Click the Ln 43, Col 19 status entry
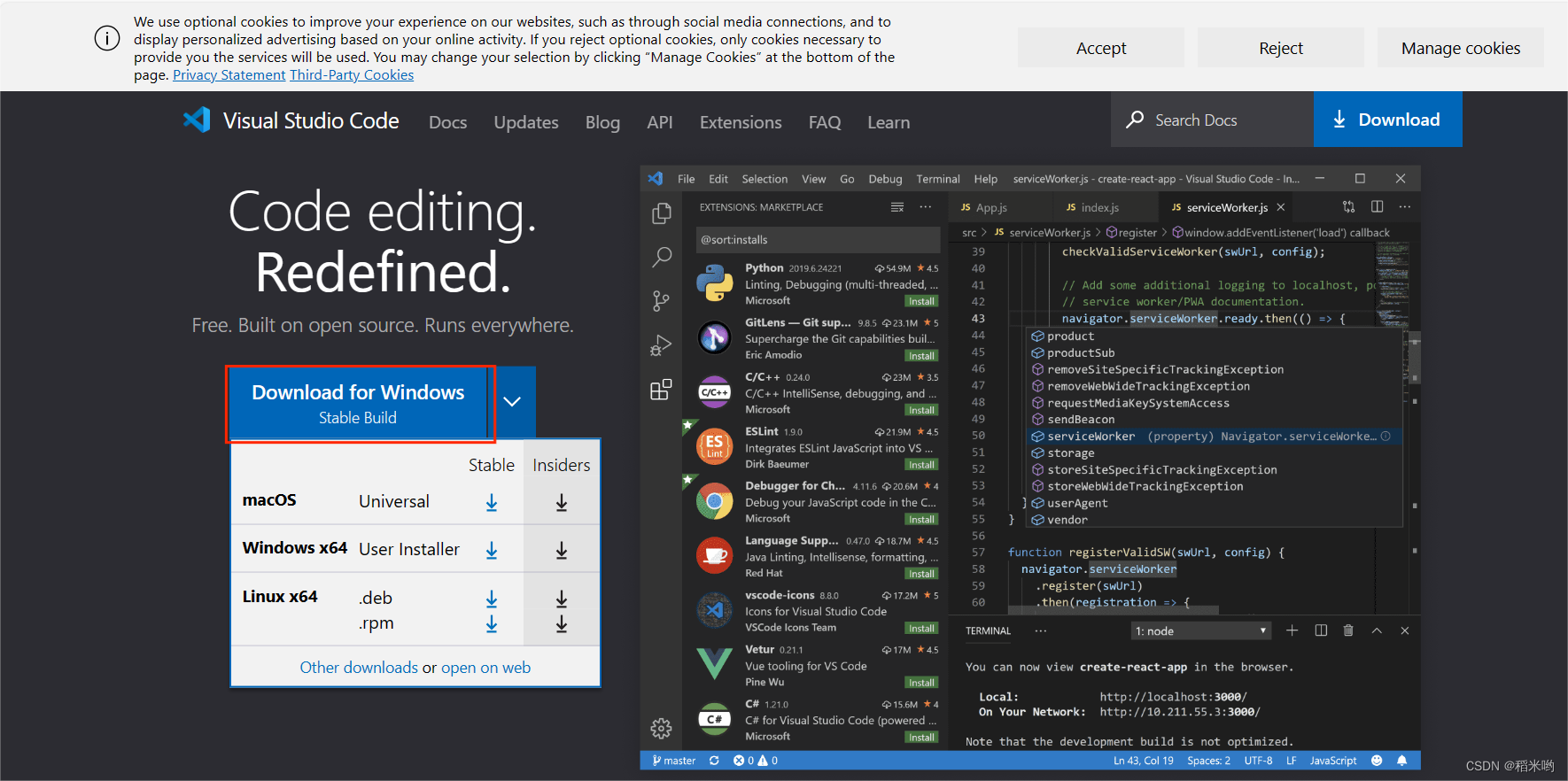 (x=1143, y=761)
